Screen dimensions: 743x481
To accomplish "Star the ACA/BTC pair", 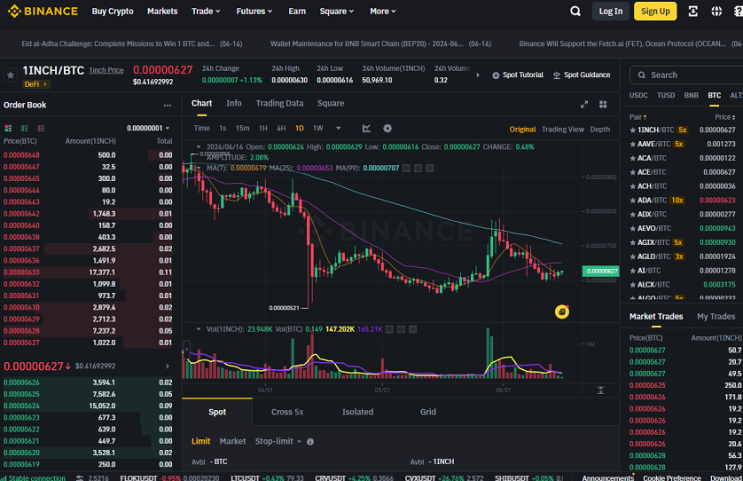I will tap(632, 158).
